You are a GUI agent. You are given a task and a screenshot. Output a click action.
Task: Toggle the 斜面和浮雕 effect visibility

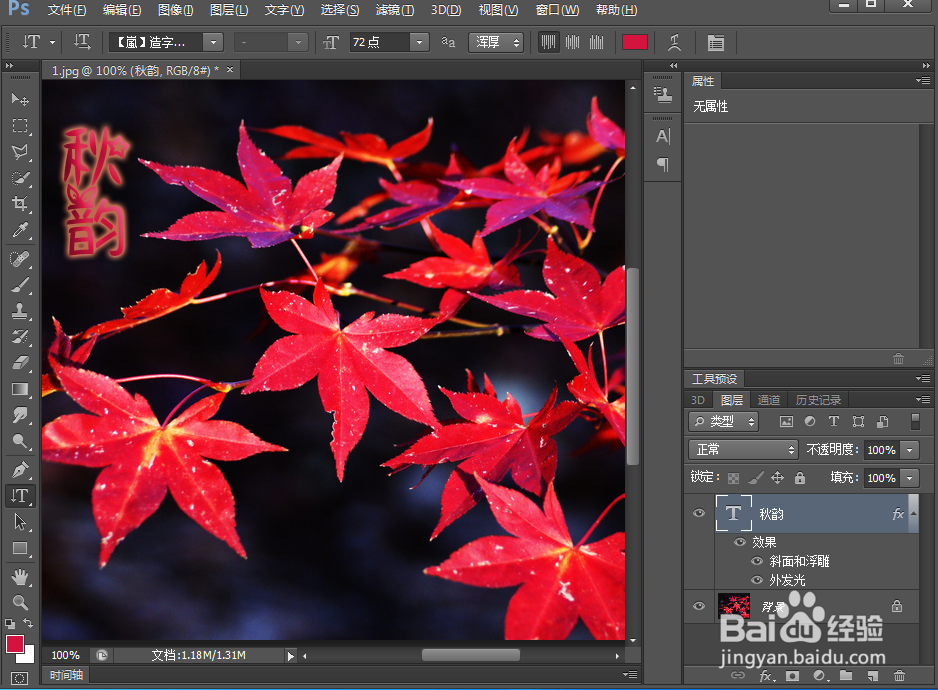tap(757, 561)
